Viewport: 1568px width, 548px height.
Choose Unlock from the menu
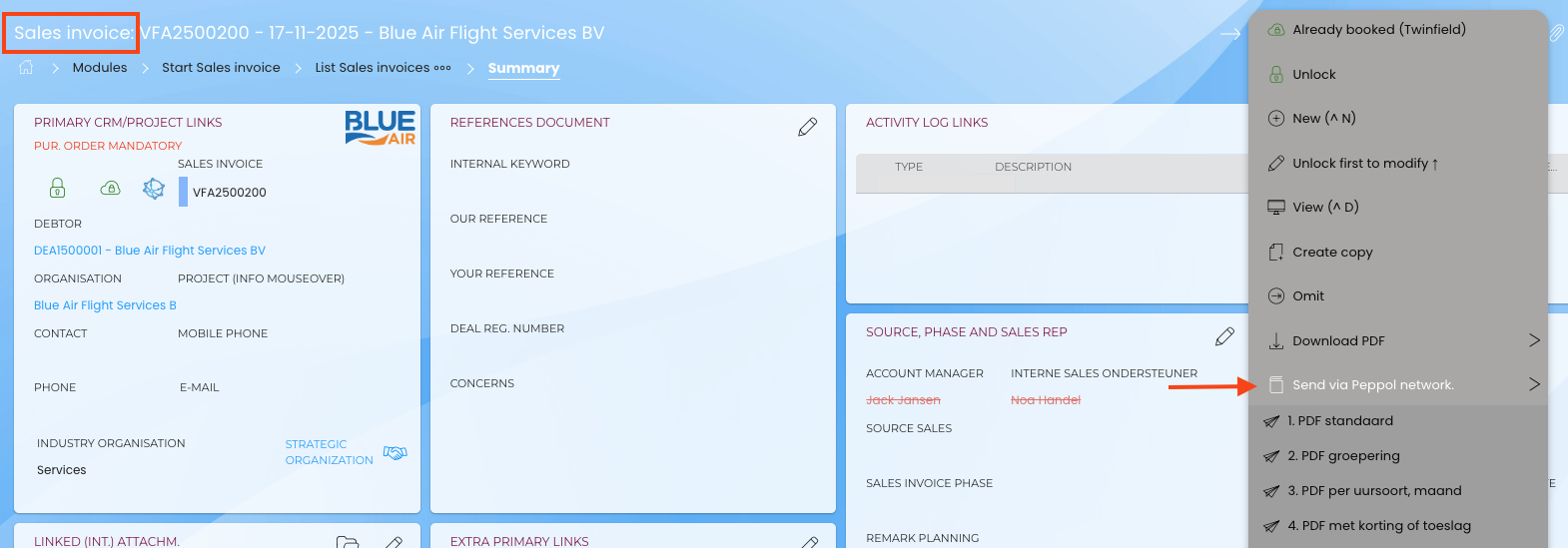(1398, 74)
